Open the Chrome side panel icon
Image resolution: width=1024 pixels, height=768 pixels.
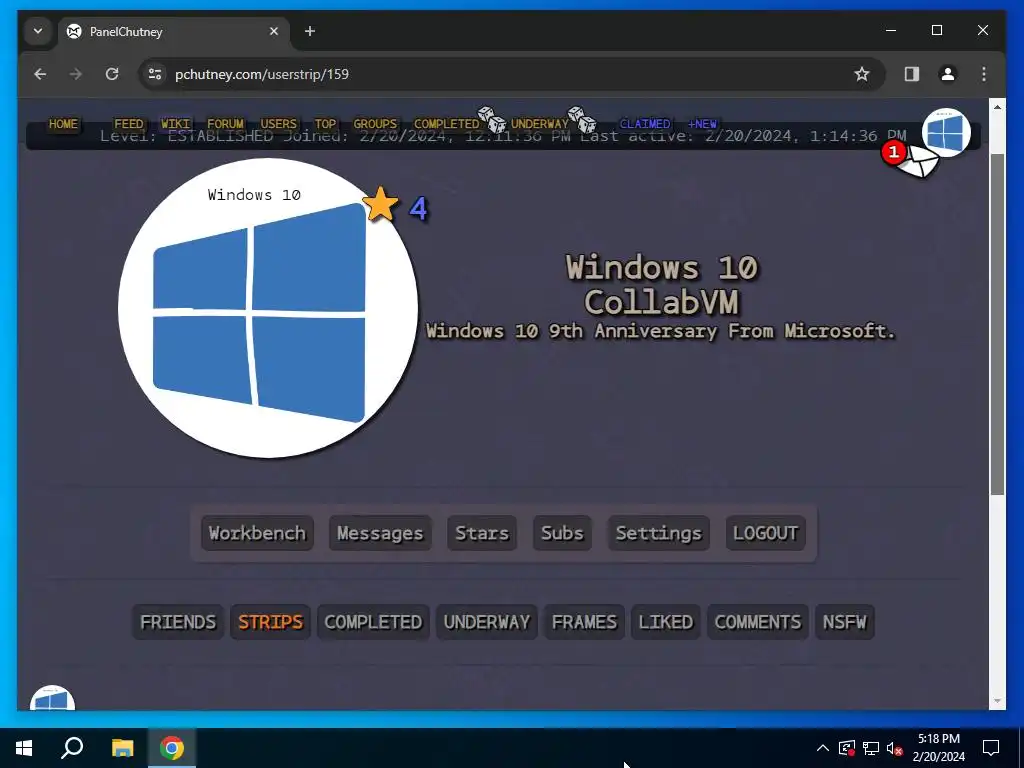click(912, 74)
